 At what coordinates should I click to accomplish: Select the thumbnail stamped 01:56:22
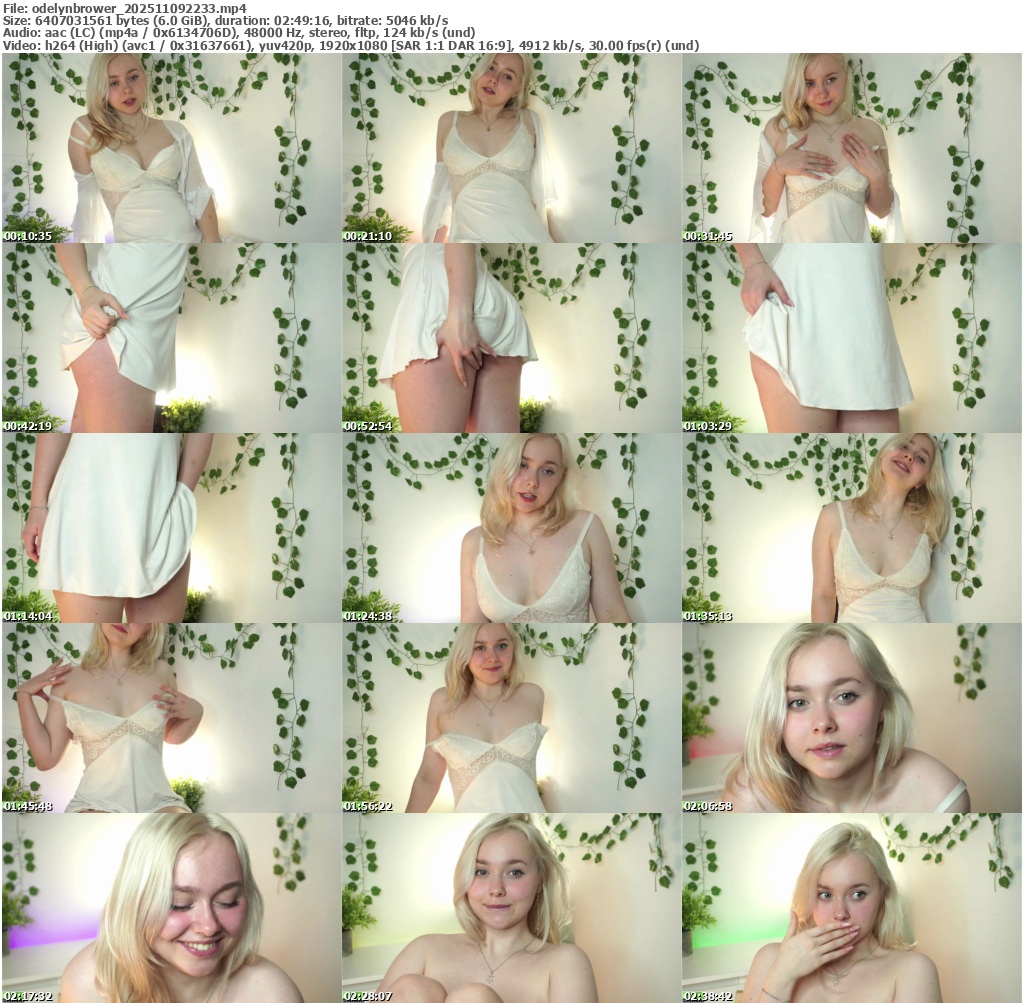tap(511, 718)
